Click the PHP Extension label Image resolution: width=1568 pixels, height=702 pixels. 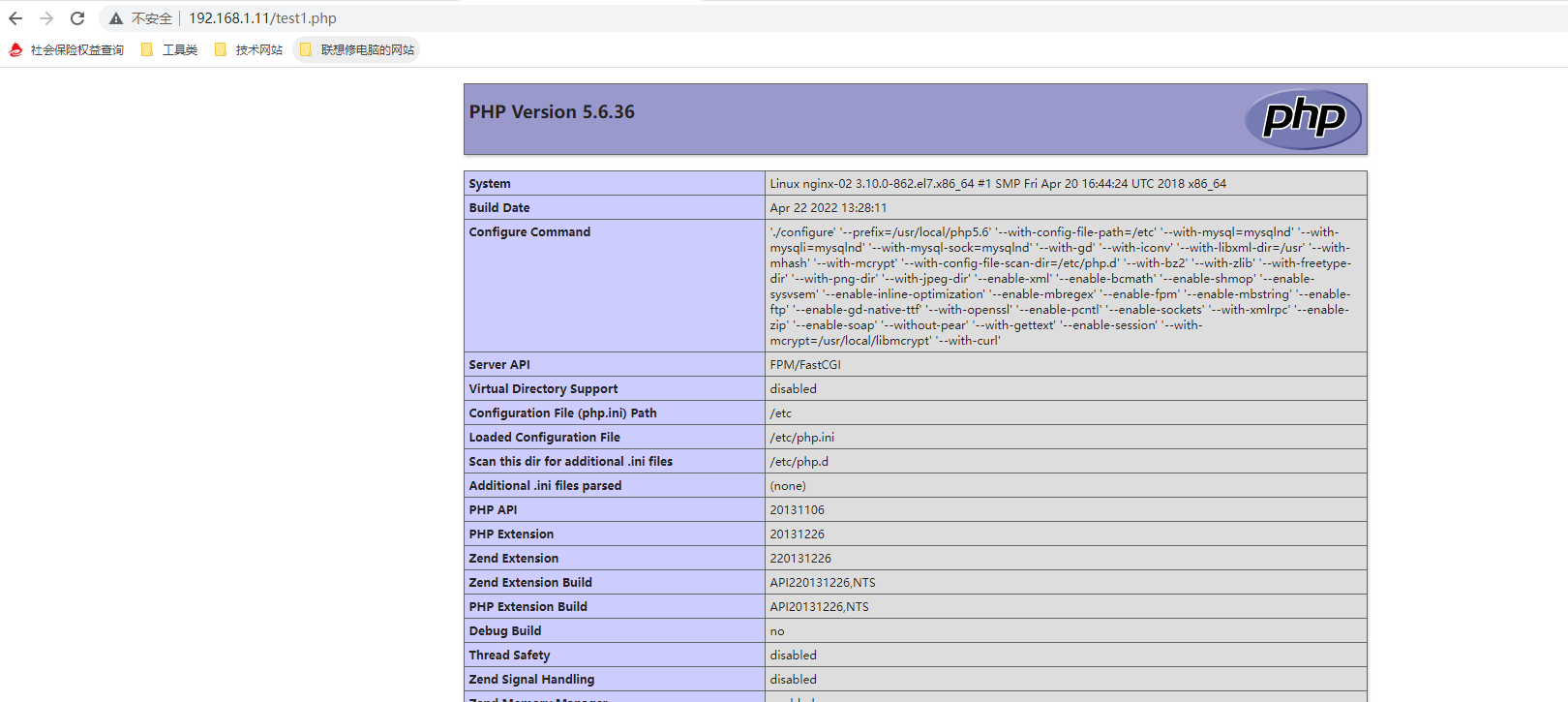point(511,534)
